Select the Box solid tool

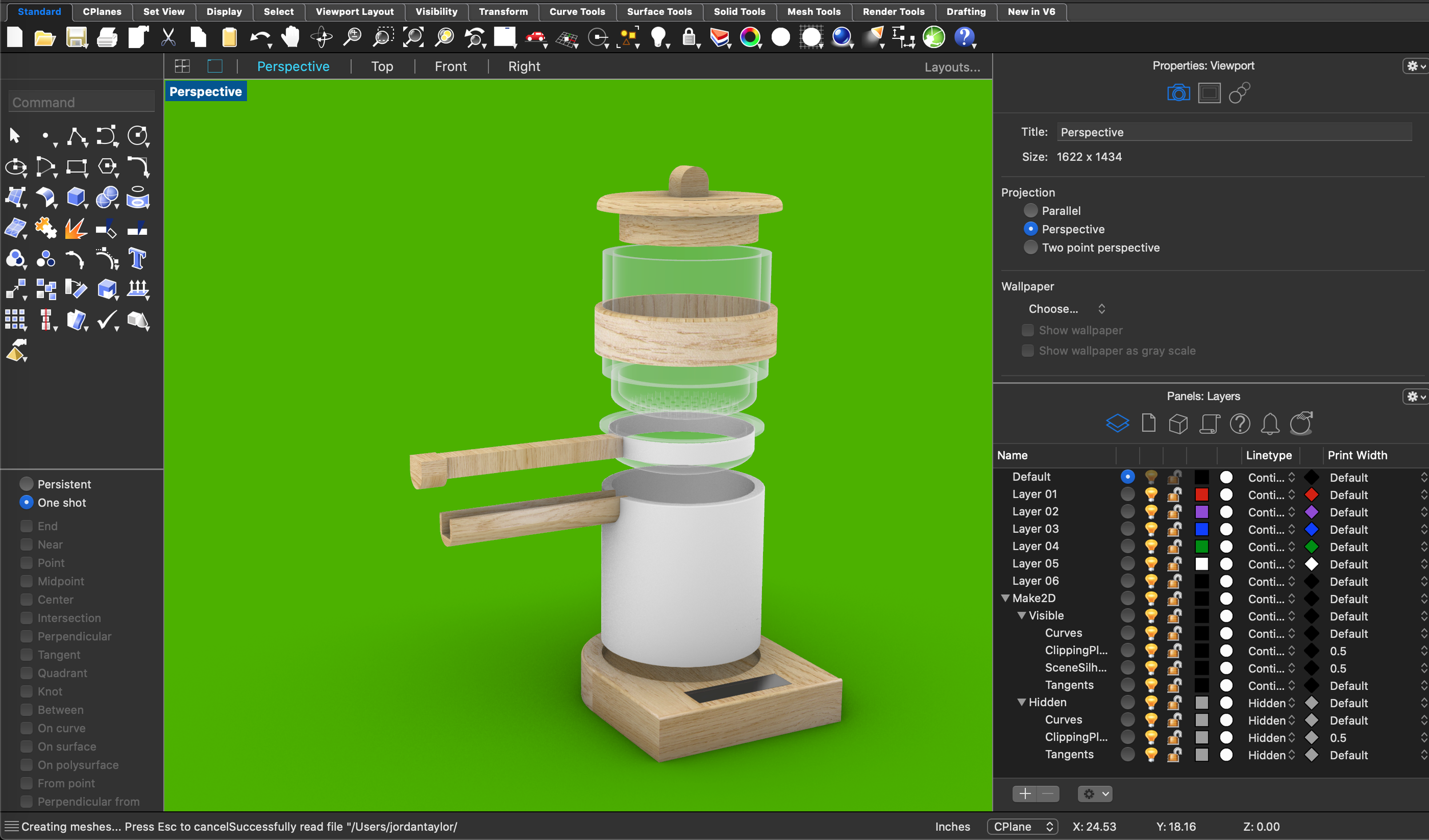click(77, 198)
